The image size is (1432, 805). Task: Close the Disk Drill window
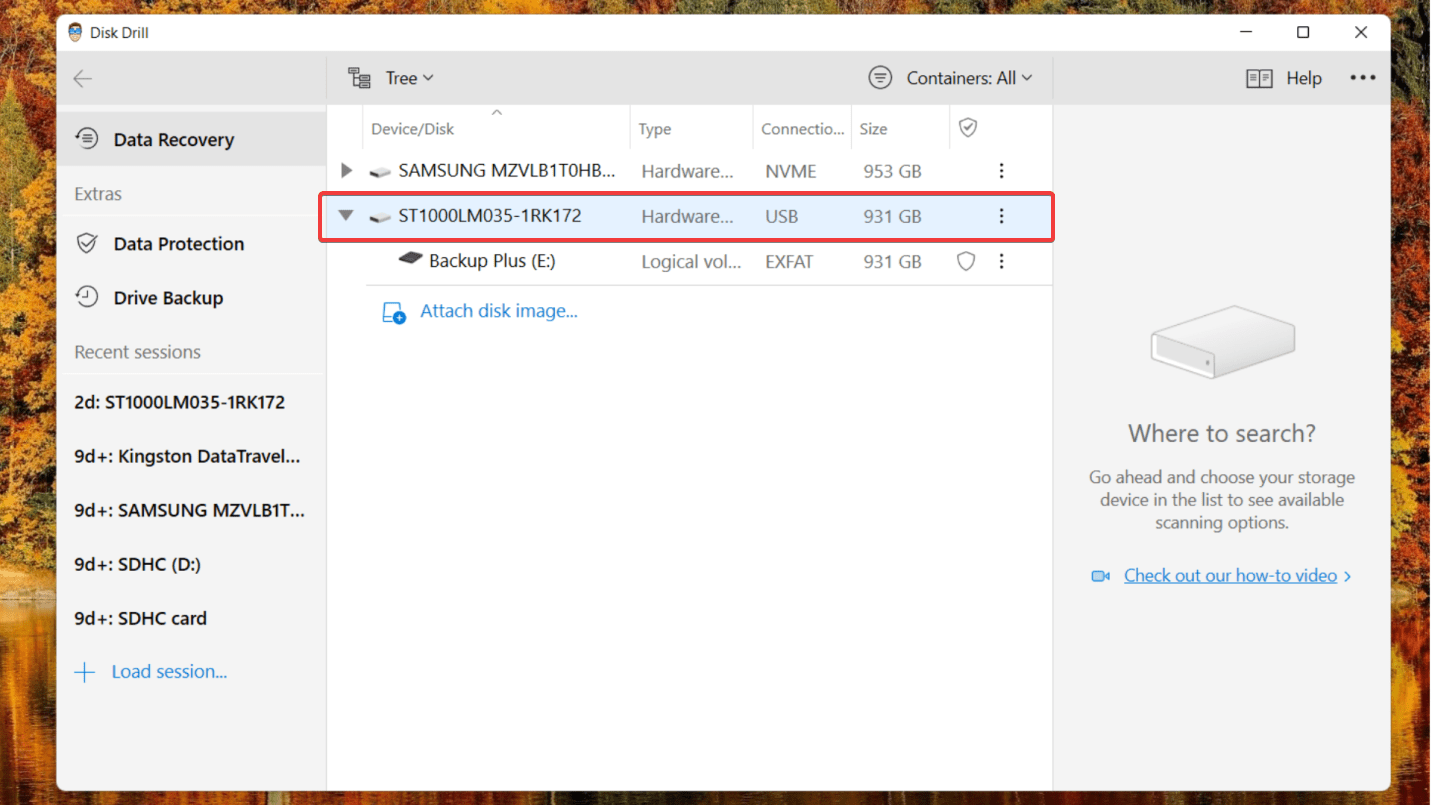click(1361, 33)
